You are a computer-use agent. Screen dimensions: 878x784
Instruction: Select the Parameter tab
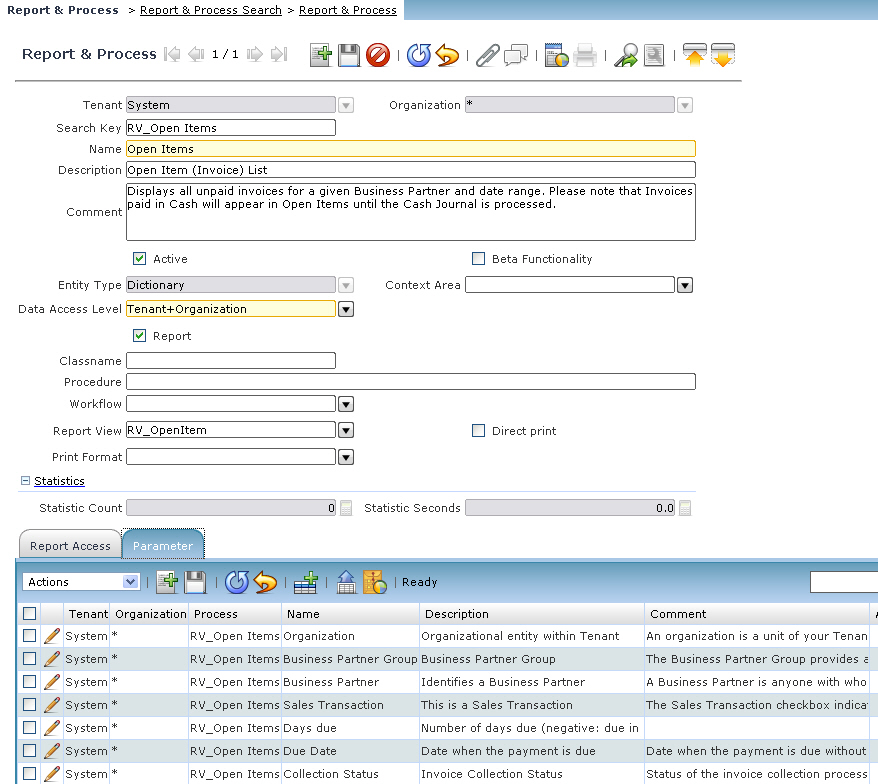(163, 546)
